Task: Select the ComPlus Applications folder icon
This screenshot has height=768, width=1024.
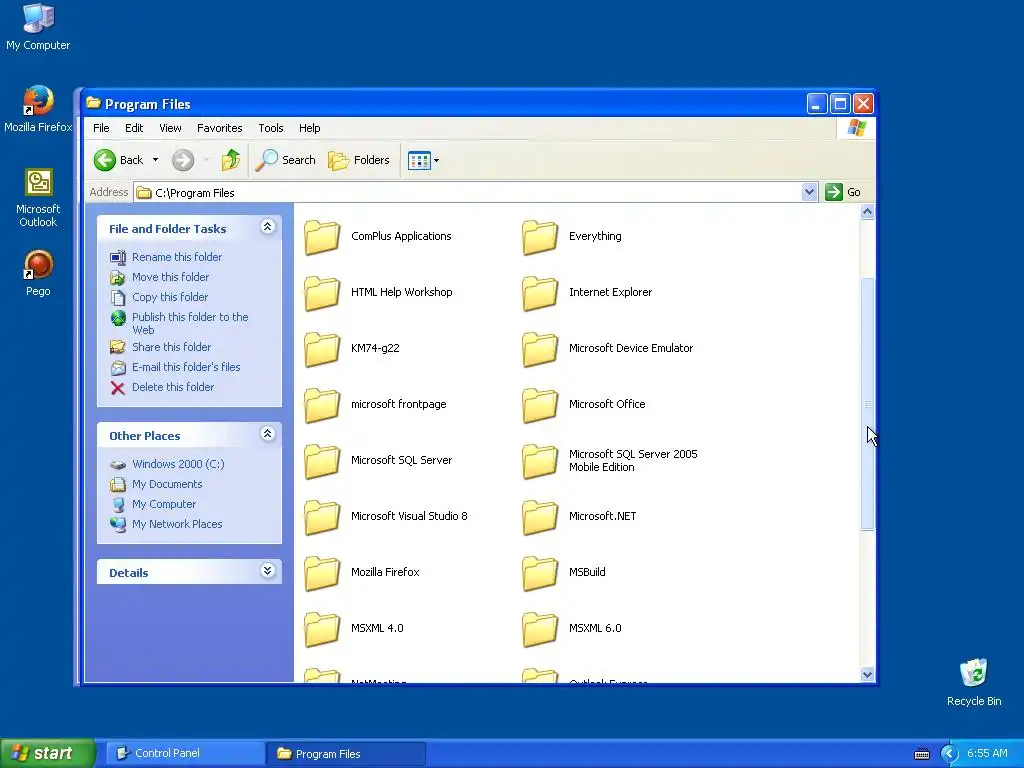Action: pos(322,236)
